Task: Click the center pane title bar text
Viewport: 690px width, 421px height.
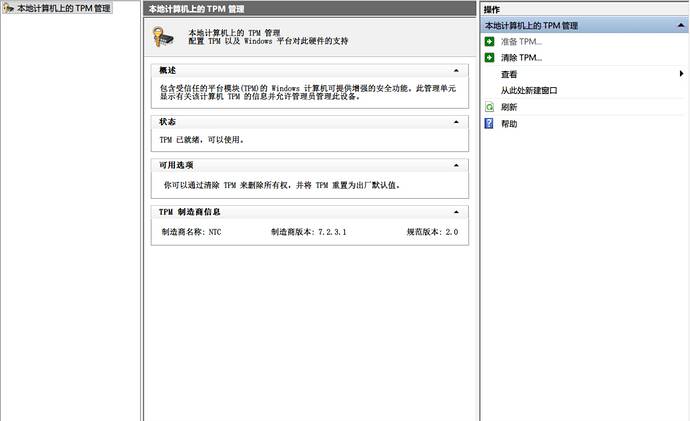Action: pos(197,9)
